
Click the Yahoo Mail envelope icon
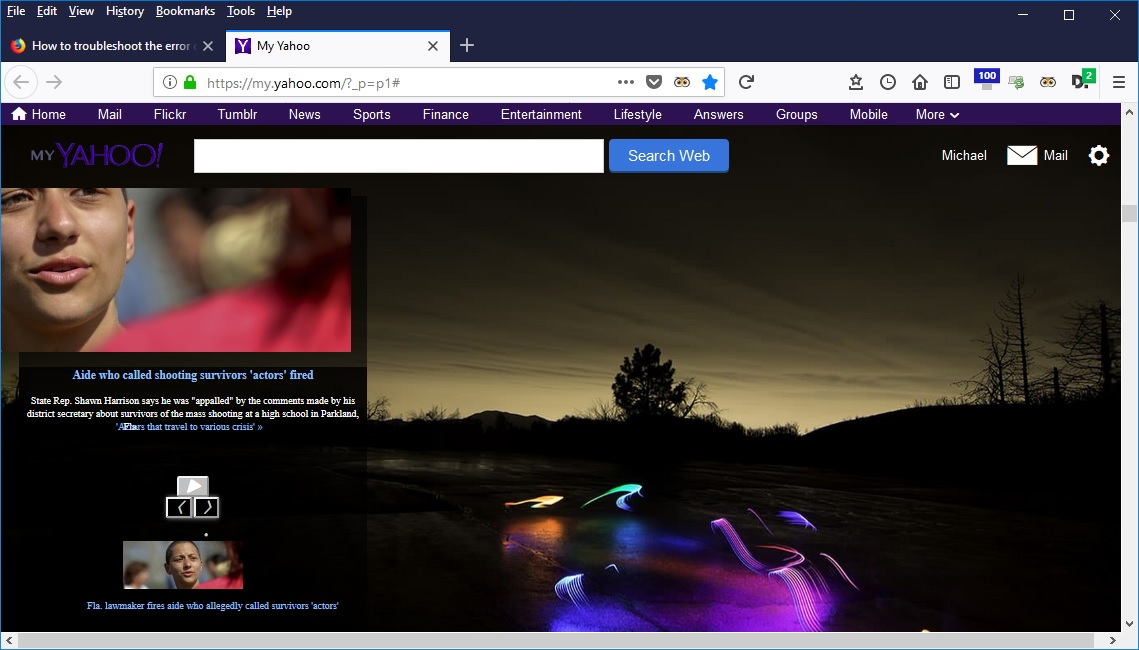pos(1022,155)
